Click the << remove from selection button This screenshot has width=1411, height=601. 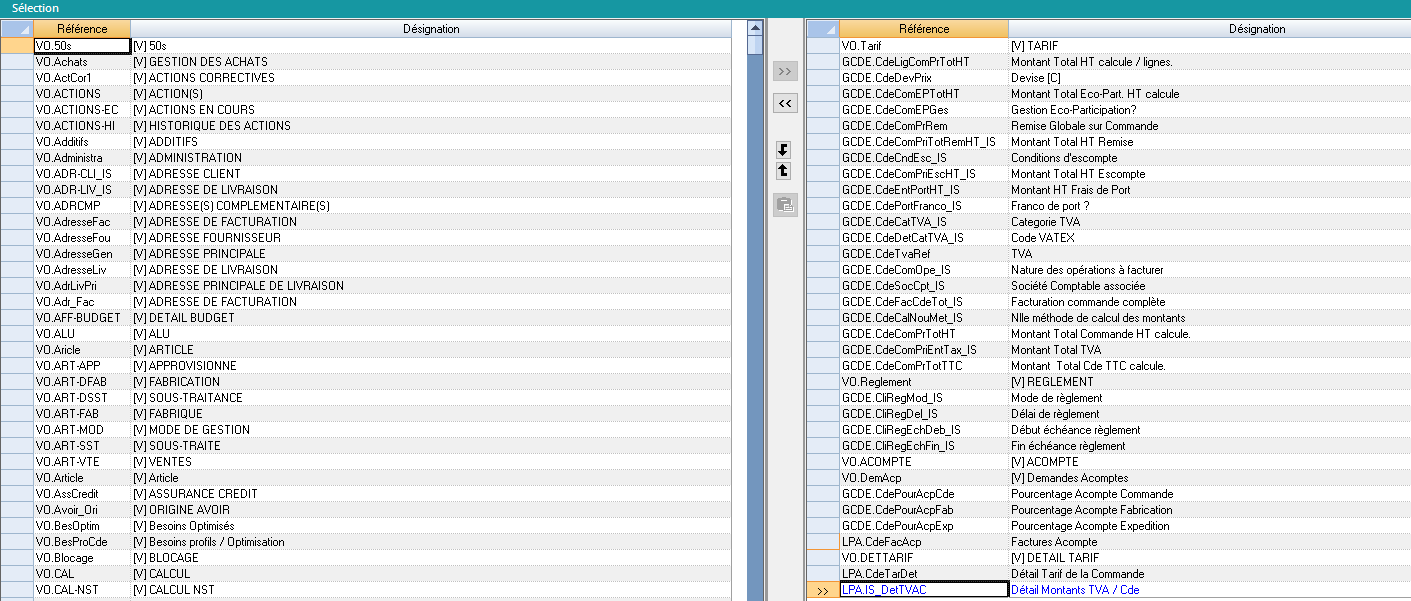coord(785,103)
